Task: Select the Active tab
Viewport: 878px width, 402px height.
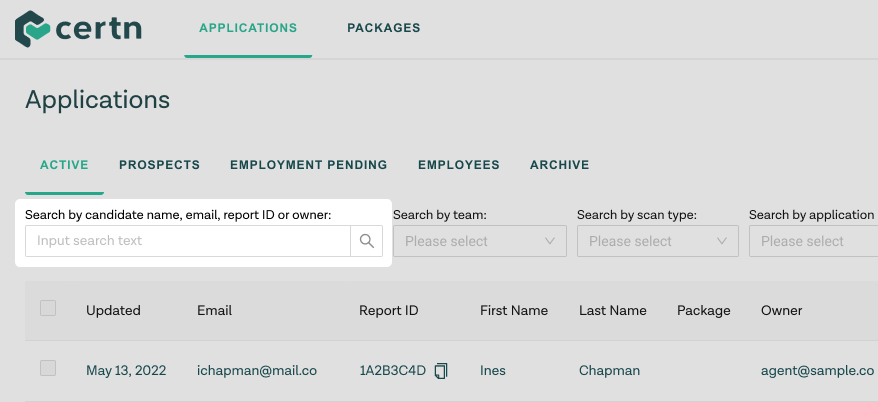Action: point(64,165)
